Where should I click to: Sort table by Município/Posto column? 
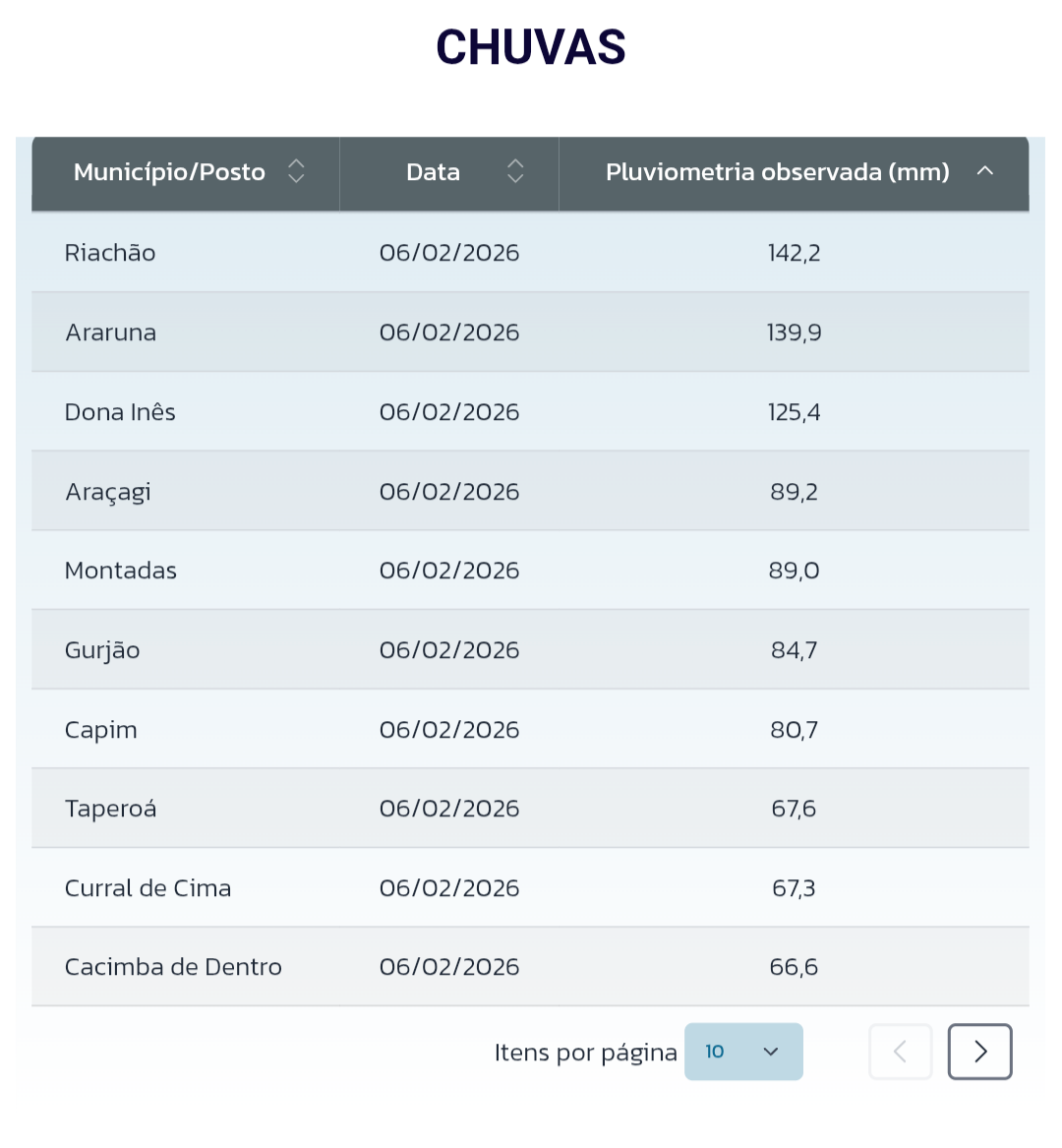tap(296, 172)
